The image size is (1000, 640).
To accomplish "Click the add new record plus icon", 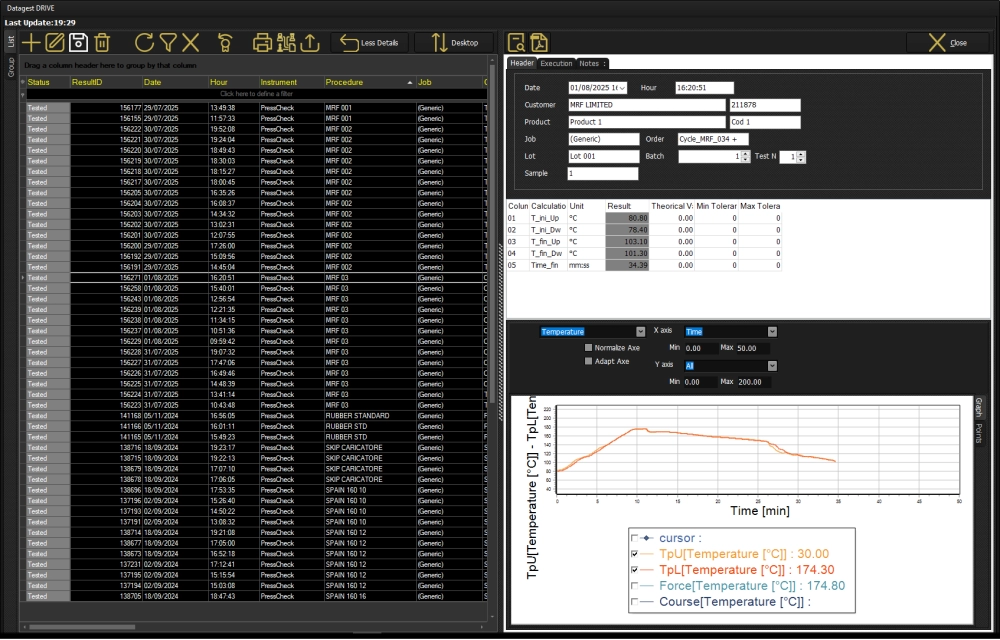I will [x=31, y=42].
